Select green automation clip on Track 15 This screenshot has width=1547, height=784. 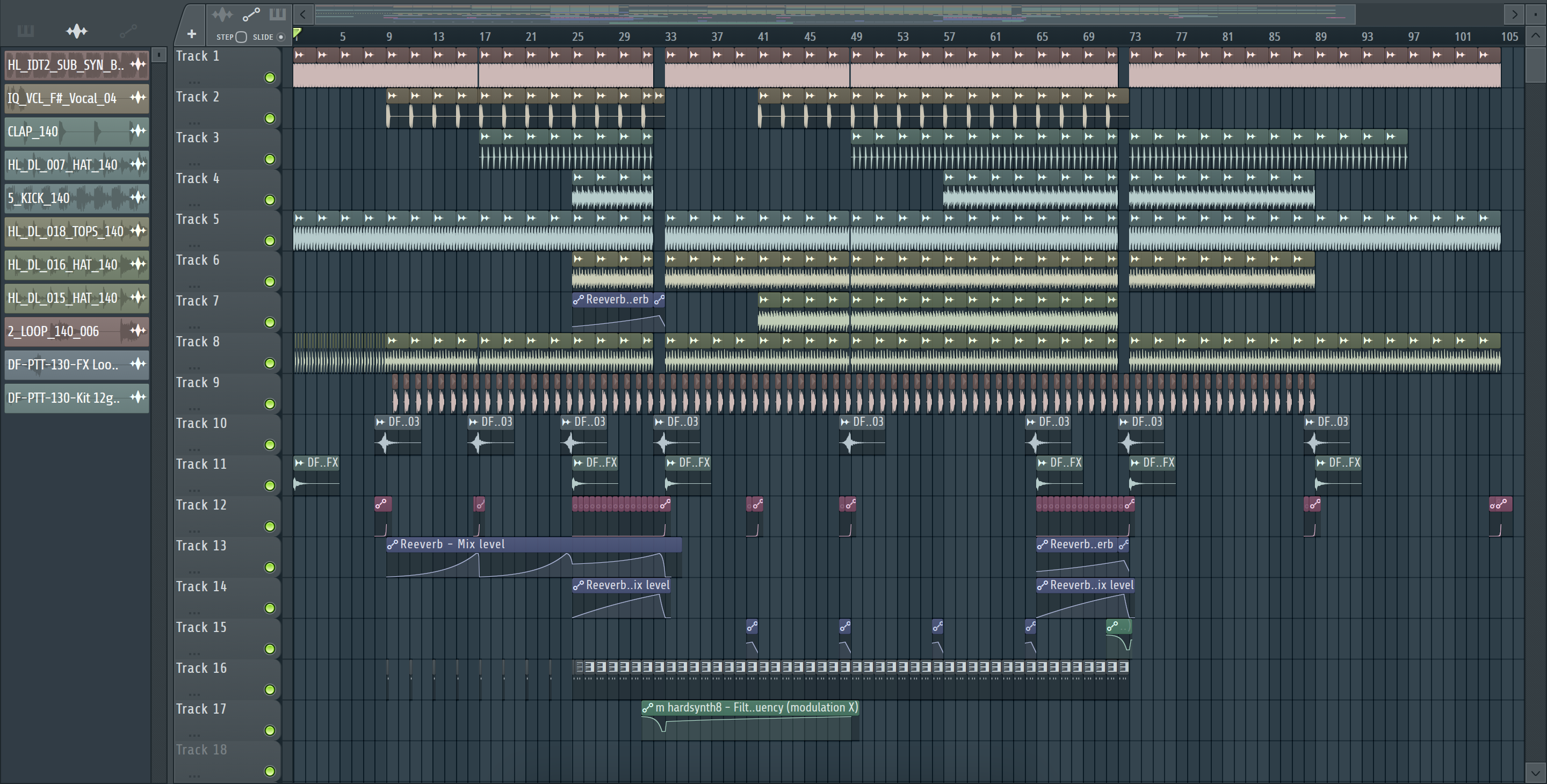click(x=1119, y=627)
